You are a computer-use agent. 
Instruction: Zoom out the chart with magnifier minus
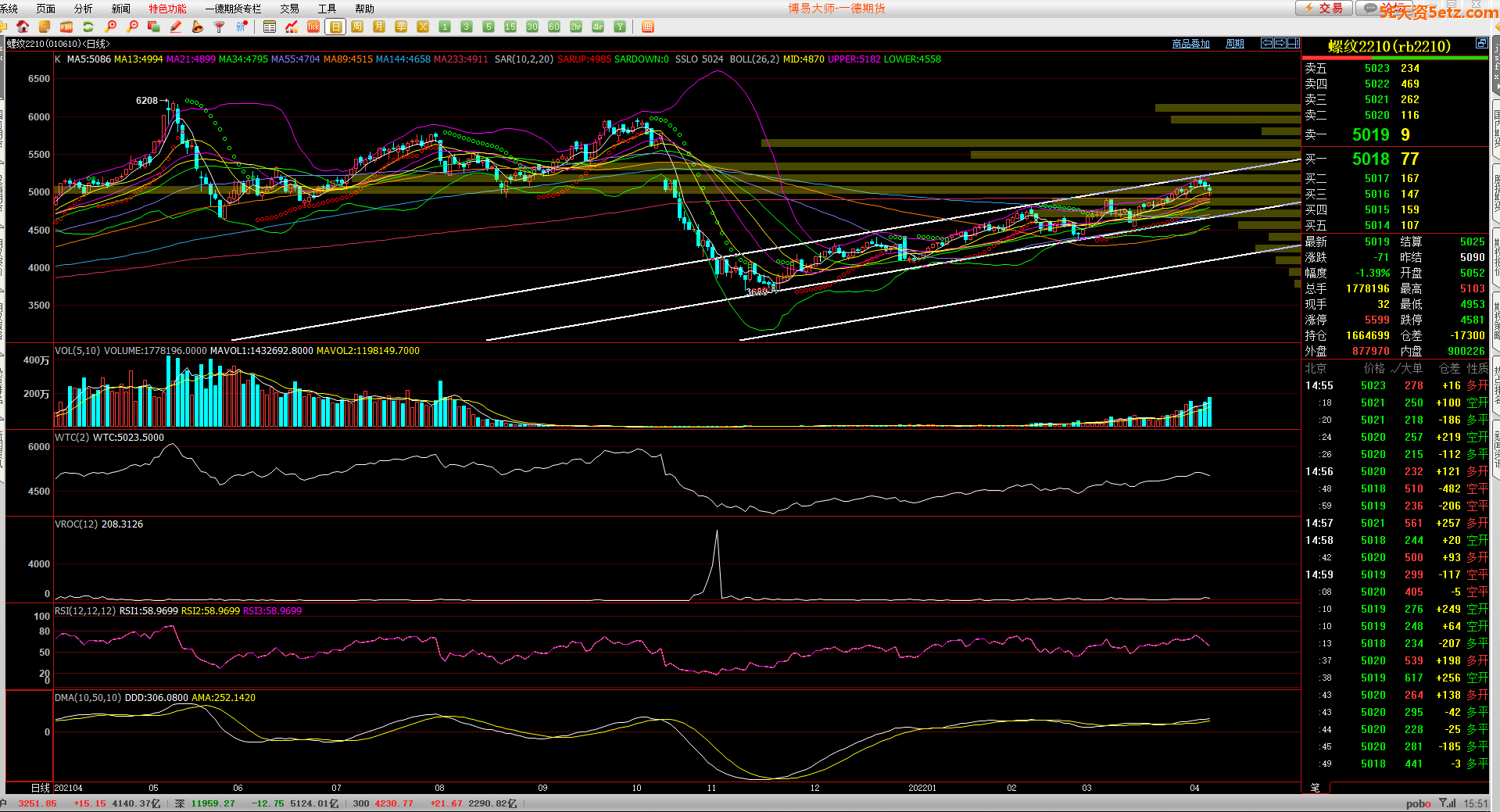(x=132, y=27)
